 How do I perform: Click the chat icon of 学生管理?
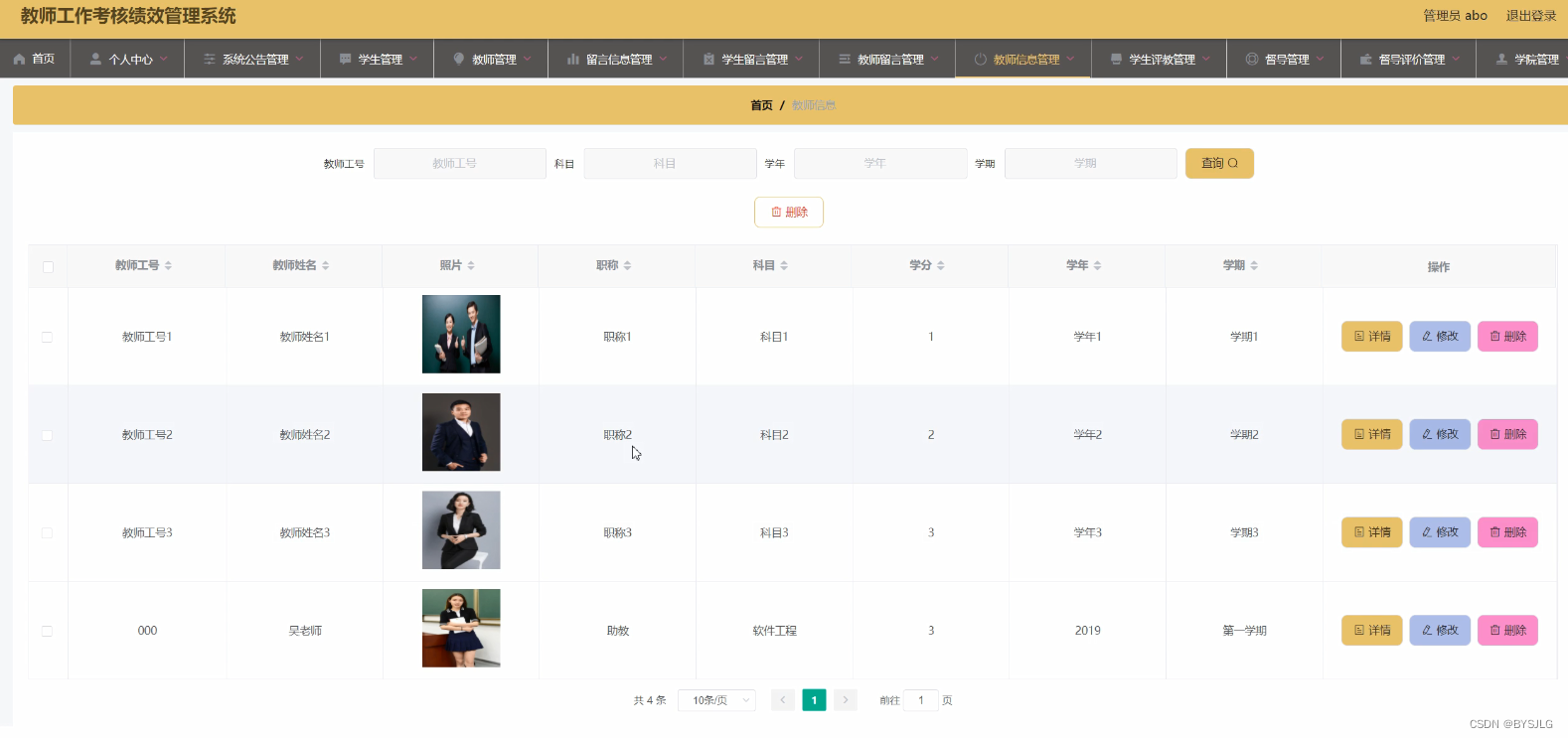point(346,60)
